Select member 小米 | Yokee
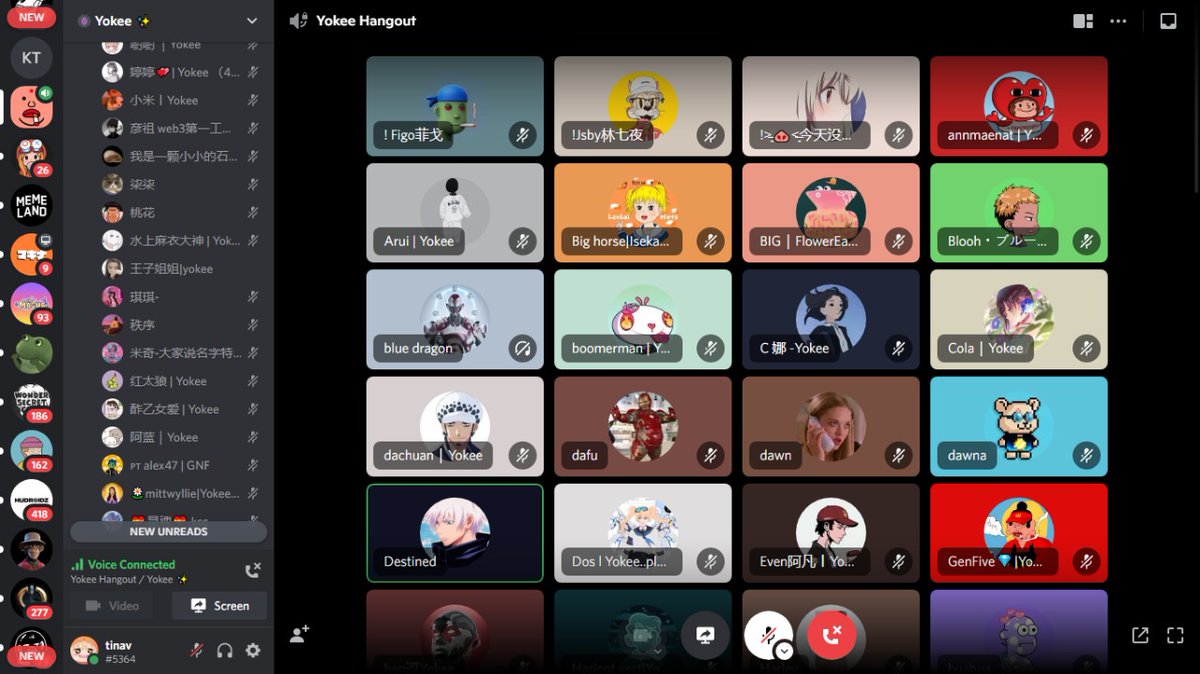 pos(182,100)
